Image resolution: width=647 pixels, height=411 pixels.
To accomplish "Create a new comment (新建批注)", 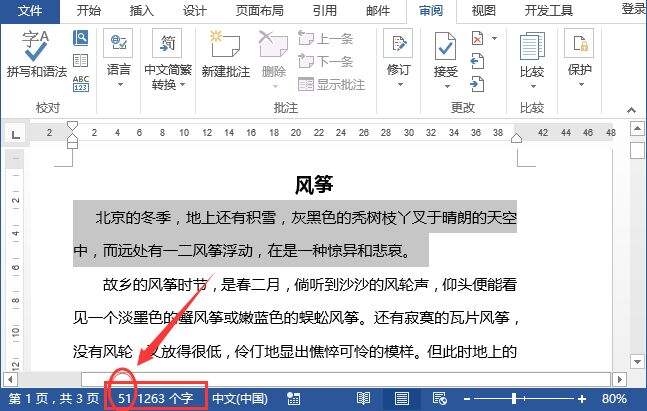I will 225,54.
